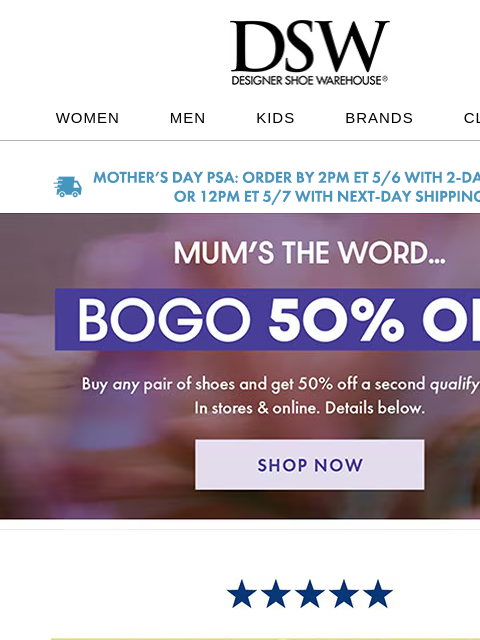
Task: Click the BOGO 50% off banner
Action: [x=267, y=319]
